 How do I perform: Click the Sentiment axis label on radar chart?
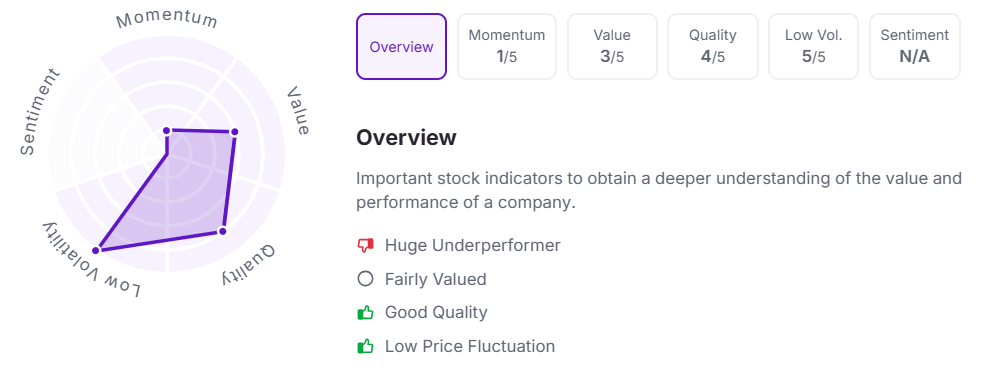40,111
